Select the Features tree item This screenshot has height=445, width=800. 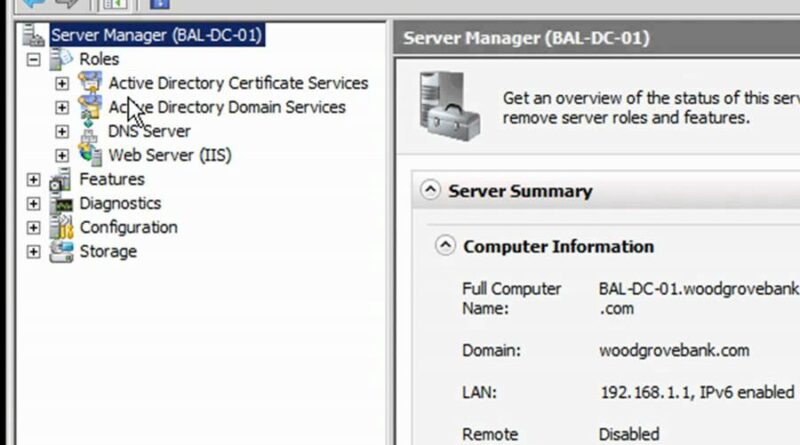point(112,179)
